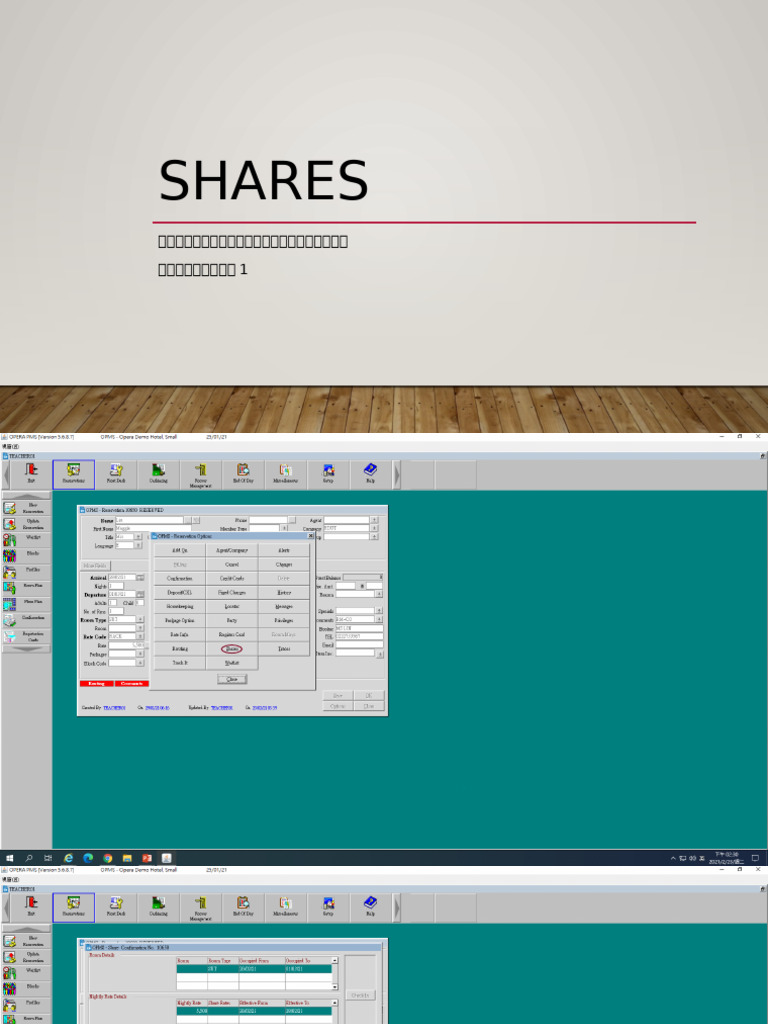Viewport: 768px width, 1024px height.
Task: Open End Of Day in upper OPERA toolbar
Action: tap(243, 474)
